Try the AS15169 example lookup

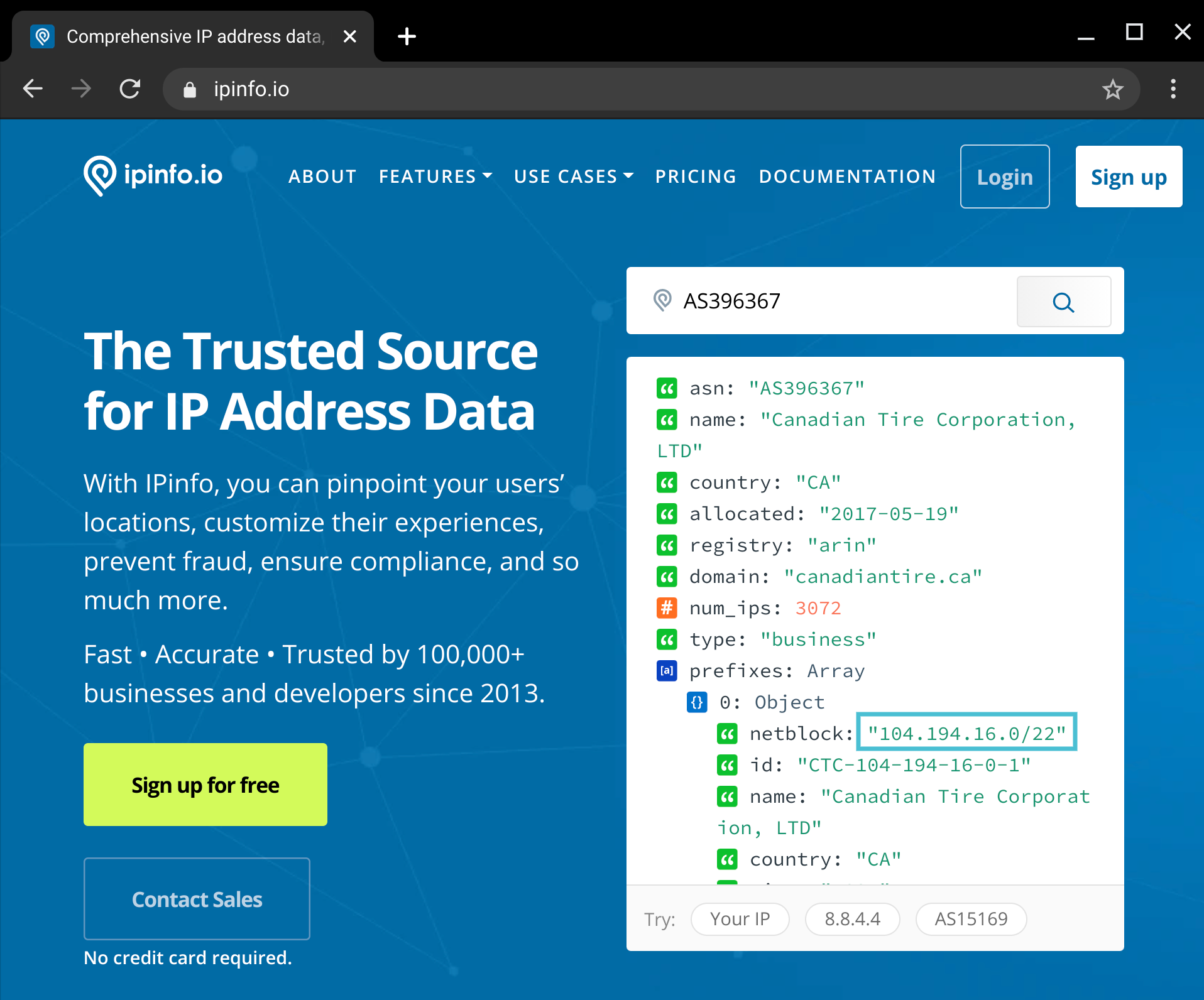[971, 919]
